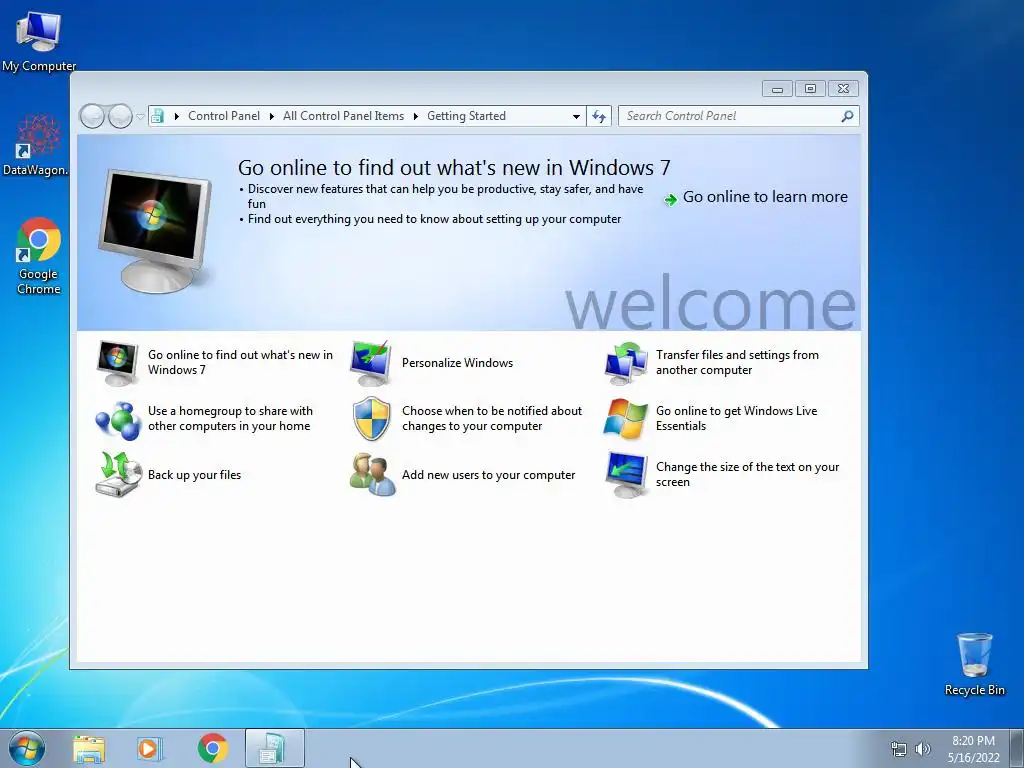Image resolution: width=1024 pixels, height=768 pixels.
Task: Select the Personalize Windows icon
Action: (371, 363)
